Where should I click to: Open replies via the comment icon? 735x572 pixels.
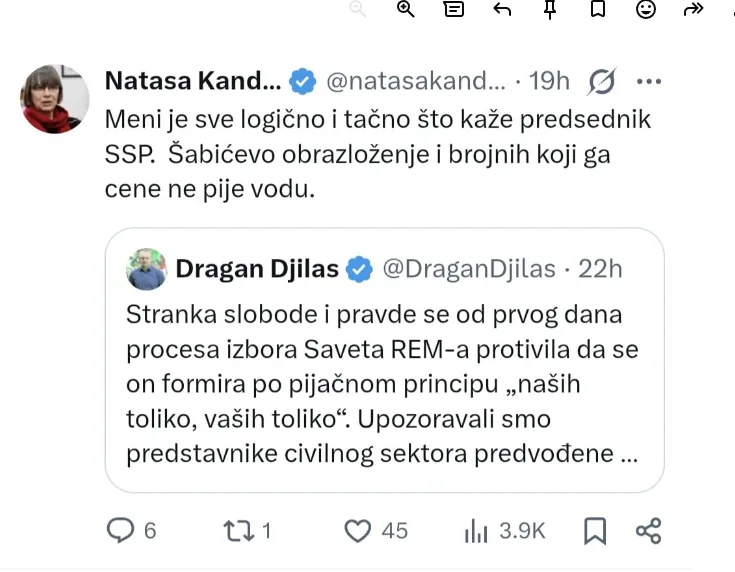(x=120, y=530)
